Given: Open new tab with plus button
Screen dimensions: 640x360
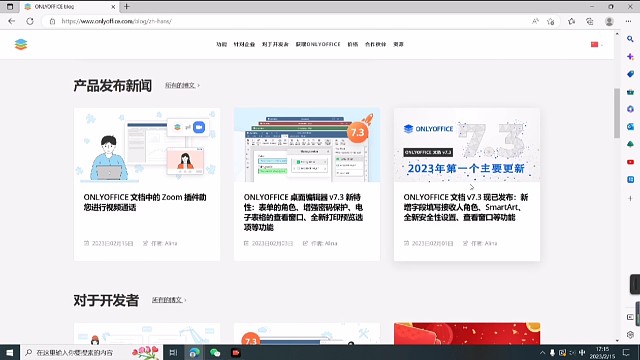Looking at the screenshot, I should tap(127, 7).
